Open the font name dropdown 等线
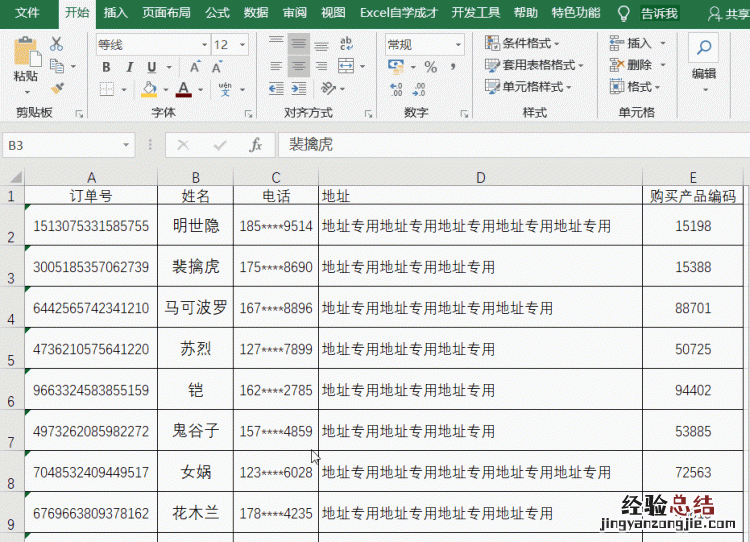Image resolution: width=750 pixels, height=542 pixels. 204,45
